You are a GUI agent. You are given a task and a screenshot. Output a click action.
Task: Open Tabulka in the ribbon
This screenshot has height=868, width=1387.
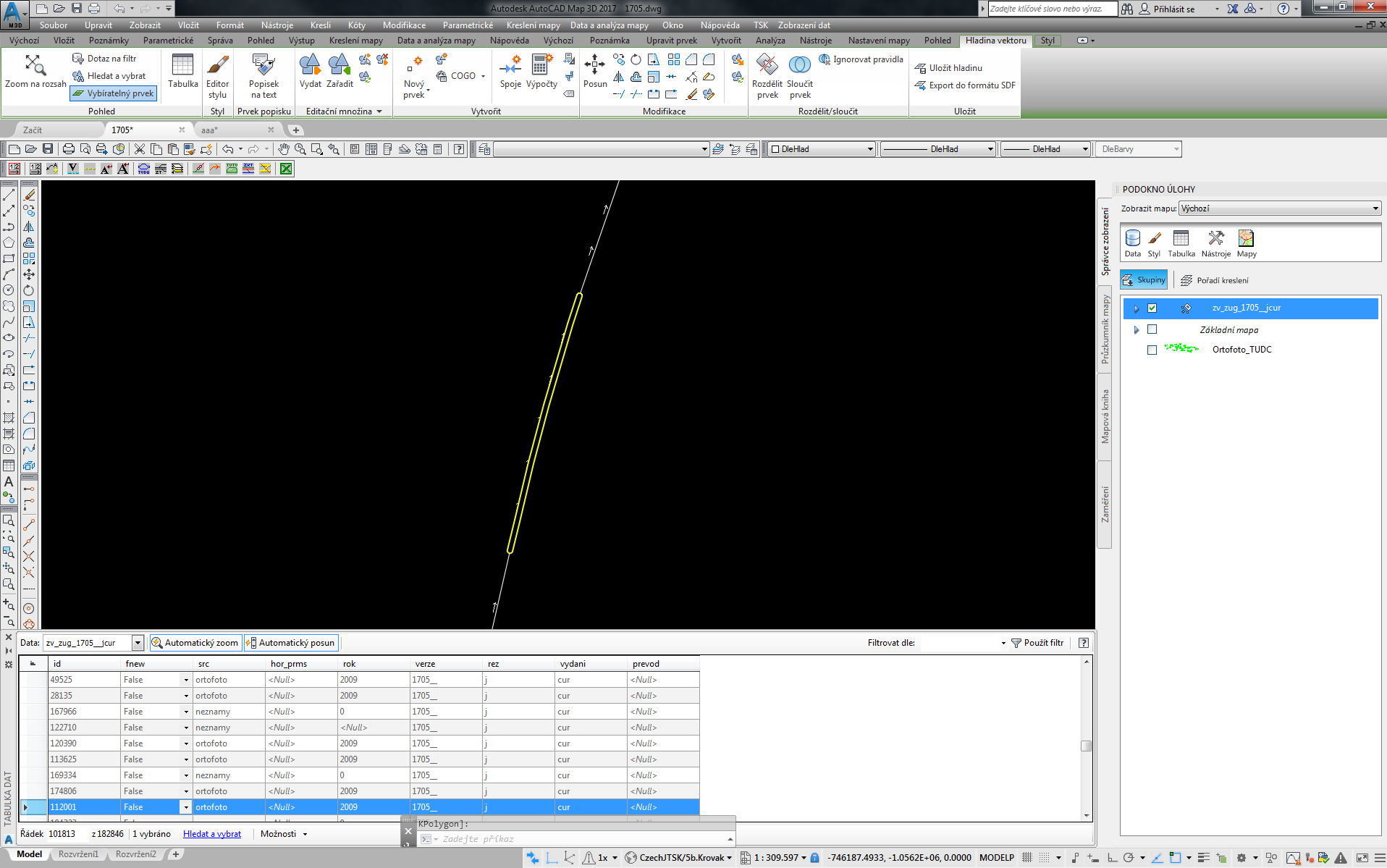(x=182, y=72)
